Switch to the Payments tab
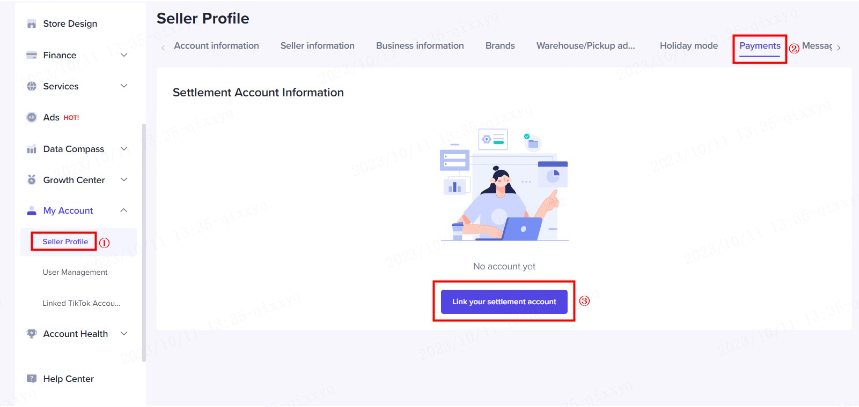The height and width of the screenshot is (407, 859). pyautogui.click(x=760, y=46)
